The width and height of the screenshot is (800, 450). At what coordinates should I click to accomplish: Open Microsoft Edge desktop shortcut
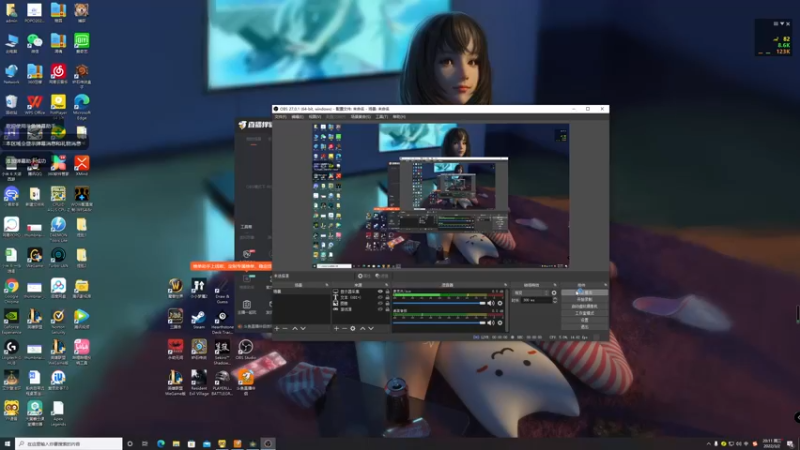pyautogui.click(x=82, y=106)
